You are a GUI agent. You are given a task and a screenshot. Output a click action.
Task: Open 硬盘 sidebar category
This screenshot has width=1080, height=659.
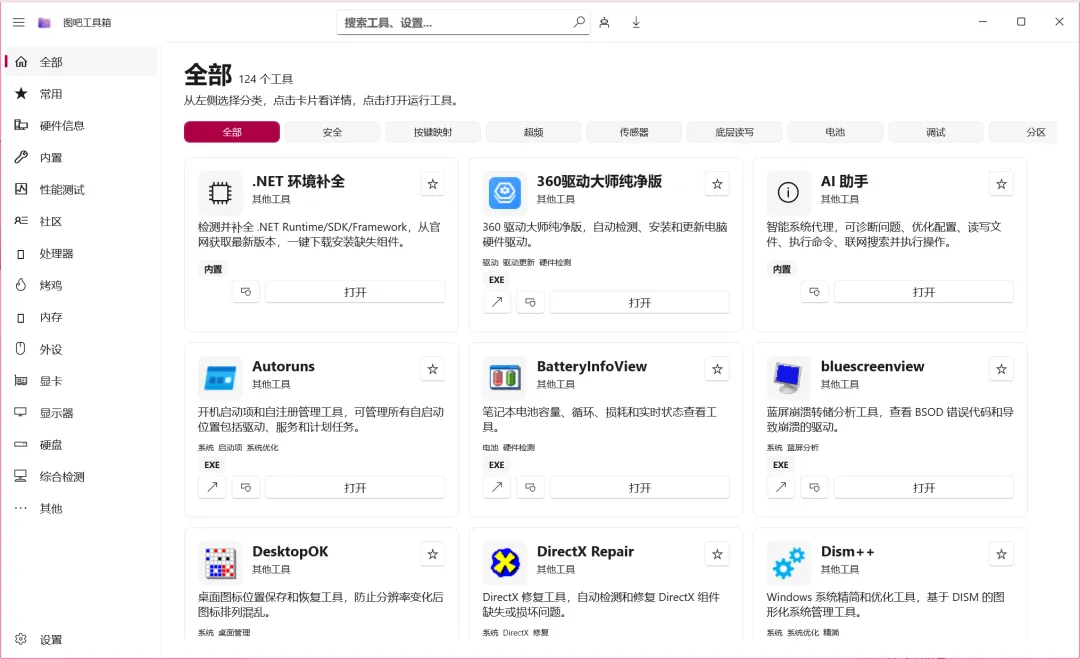[81, 445]
